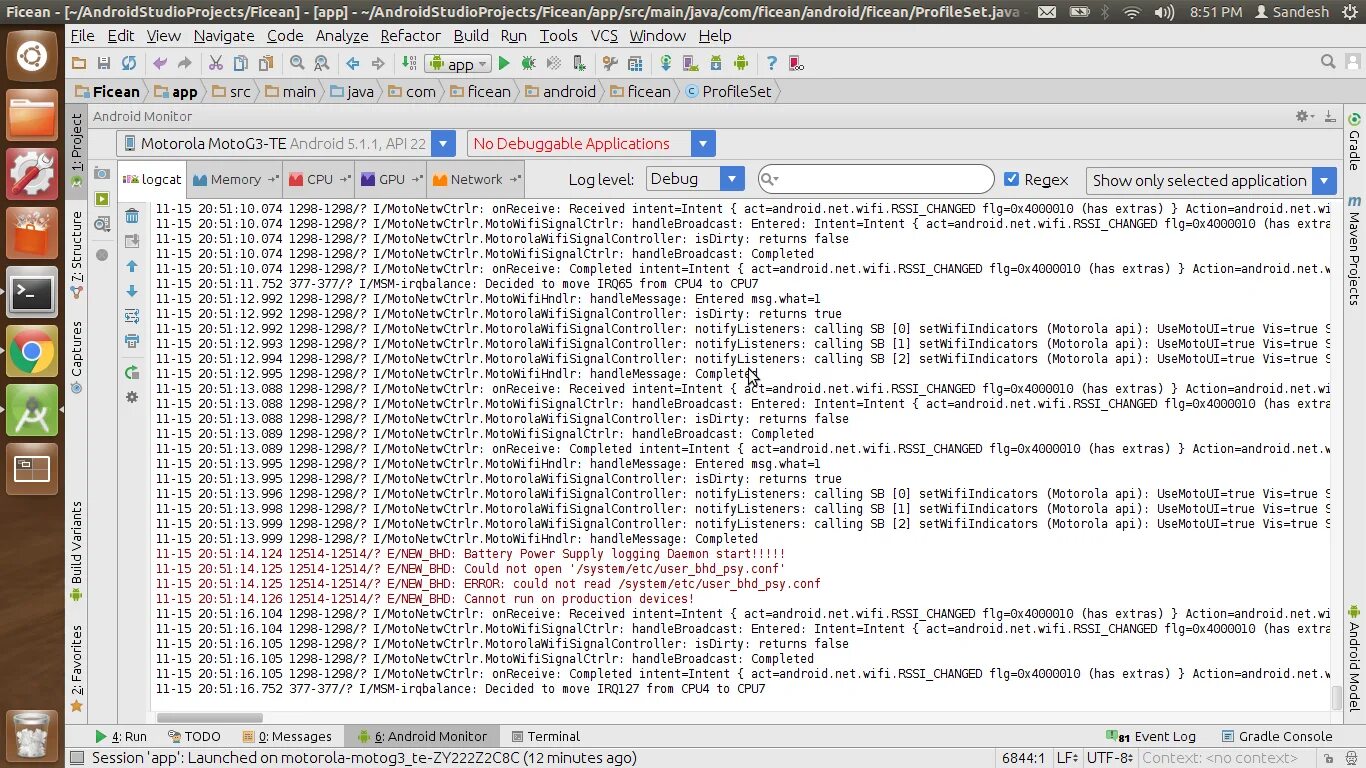
Task: Take a screen capture with camera icon
Action: pyautogui.click(x=102, y=173)
